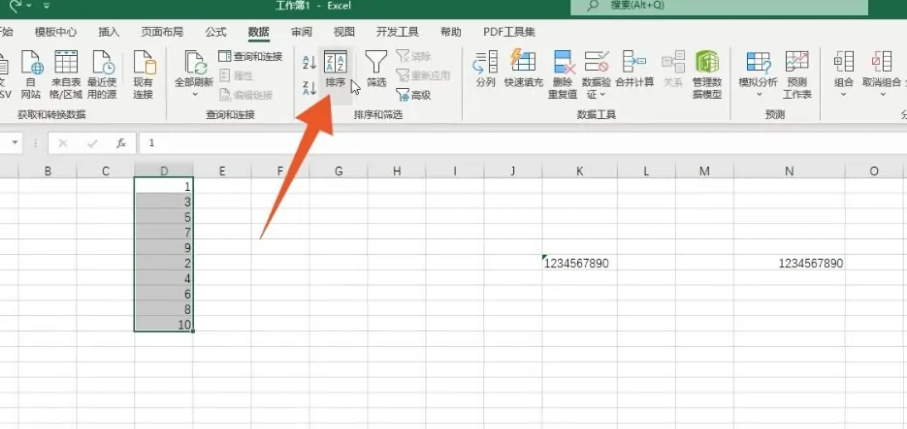Import data 自网站 from web
Image resolution: width=907 pixels, height=429 pixels.
(31, 74)
